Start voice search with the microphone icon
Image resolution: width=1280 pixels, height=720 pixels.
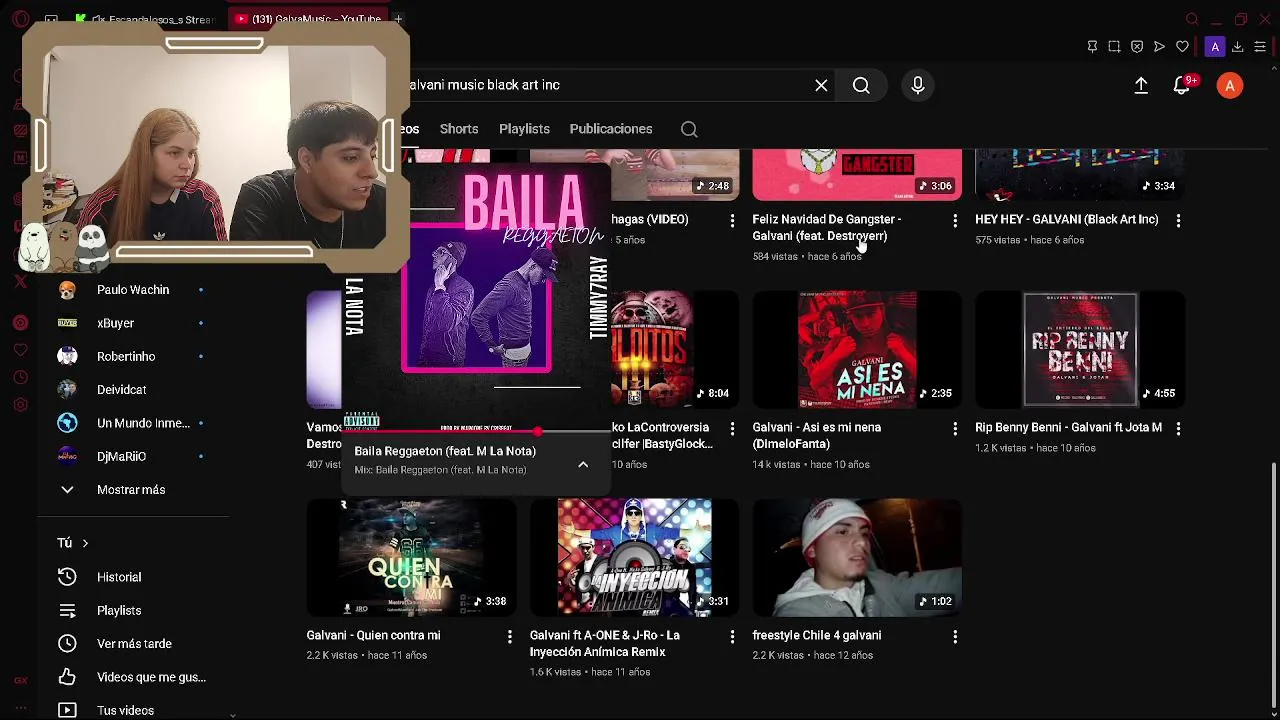(x=917, y=85)
